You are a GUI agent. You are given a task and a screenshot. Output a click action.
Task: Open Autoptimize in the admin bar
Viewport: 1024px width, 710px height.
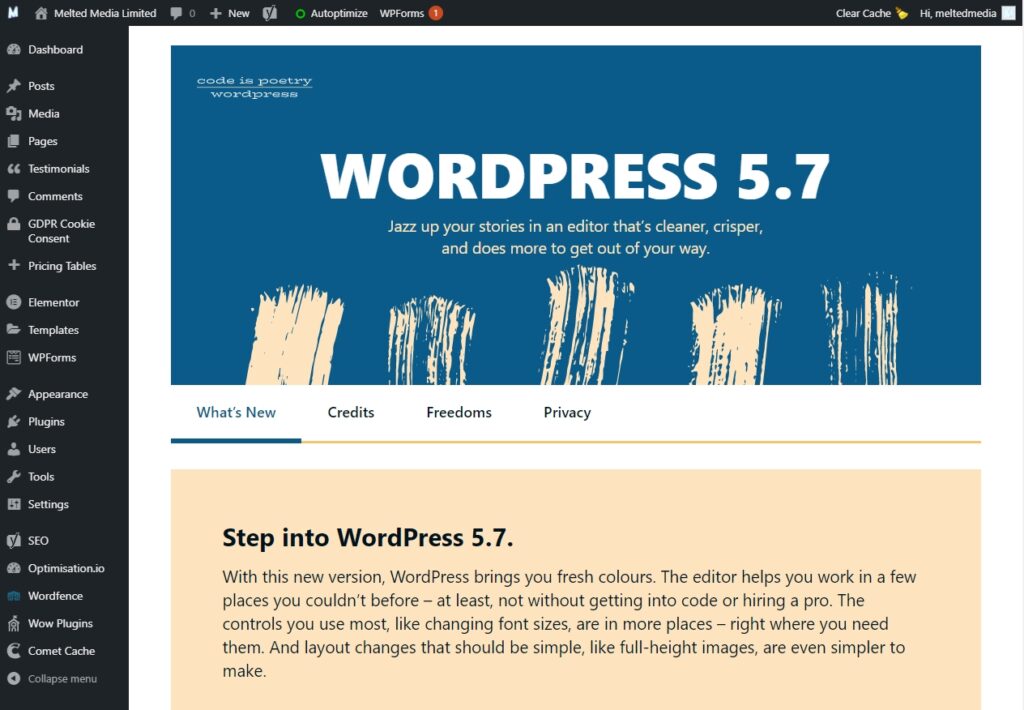338,13
